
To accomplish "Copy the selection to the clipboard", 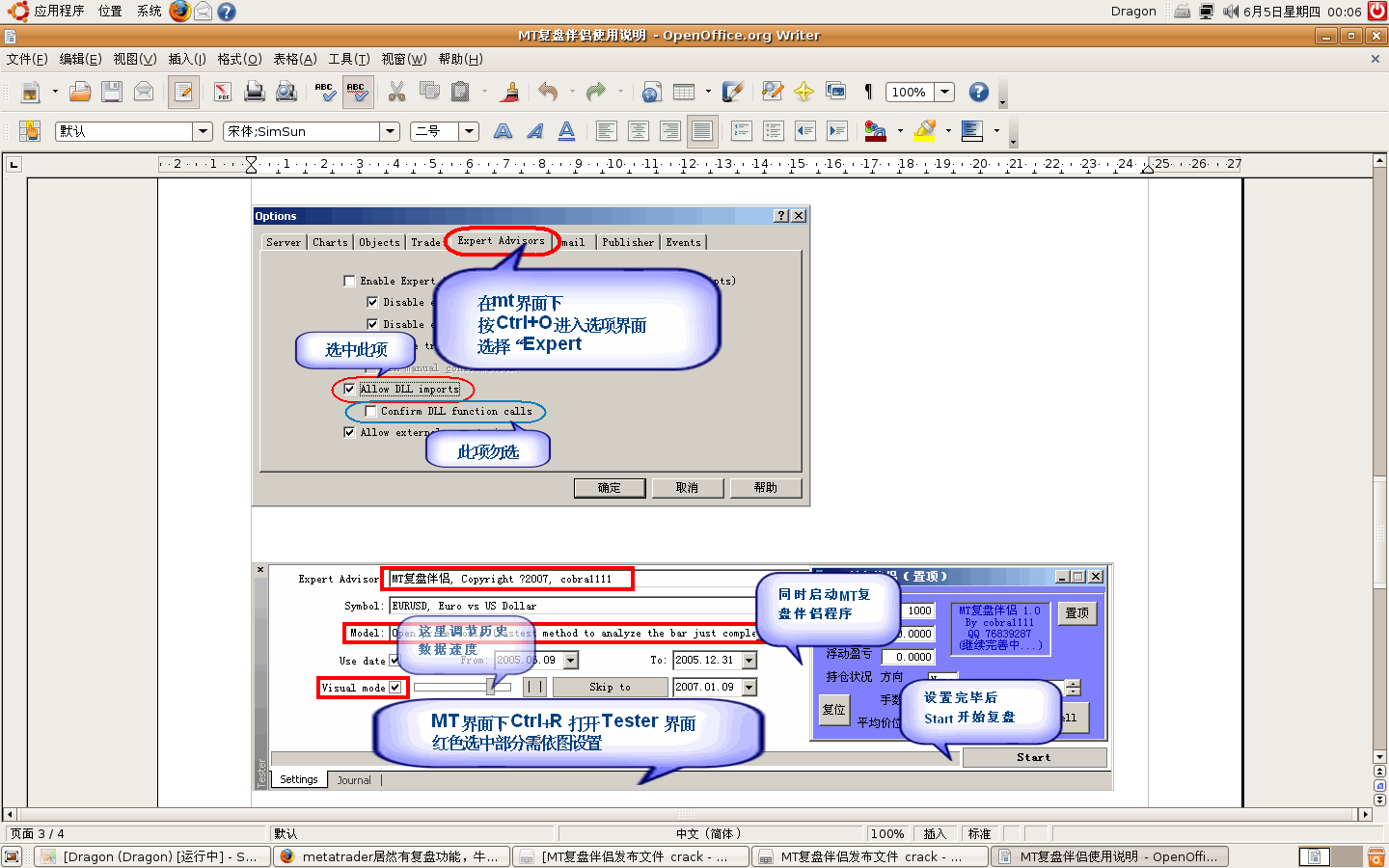I will point(428,92).
